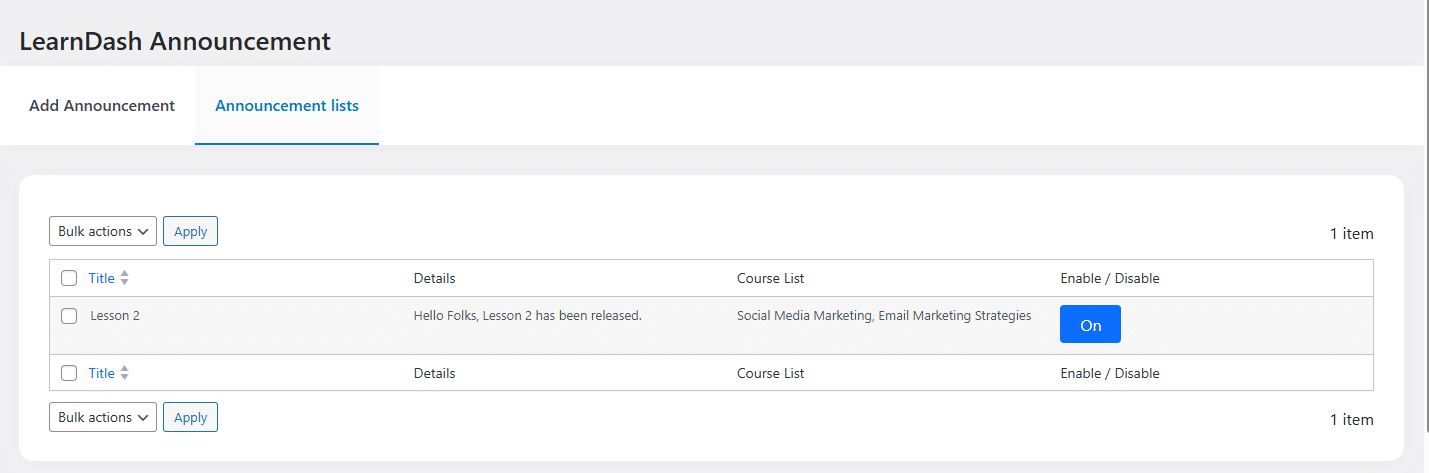
Task: Expand the top Bulk actions dropdown
Action: tap(103, 231)
